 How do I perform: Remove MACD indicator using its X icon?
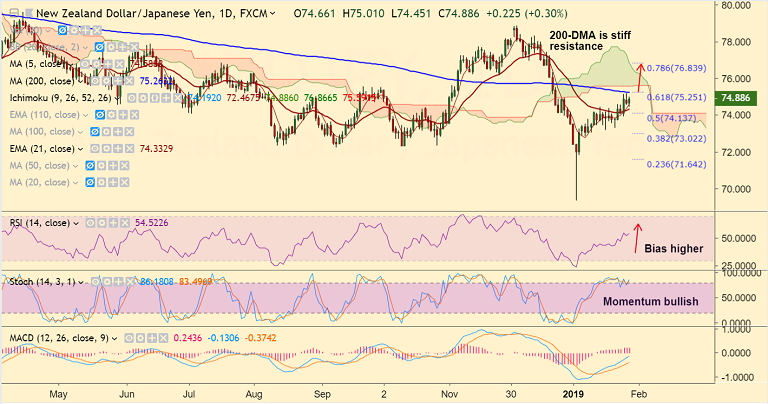[163, 338]
